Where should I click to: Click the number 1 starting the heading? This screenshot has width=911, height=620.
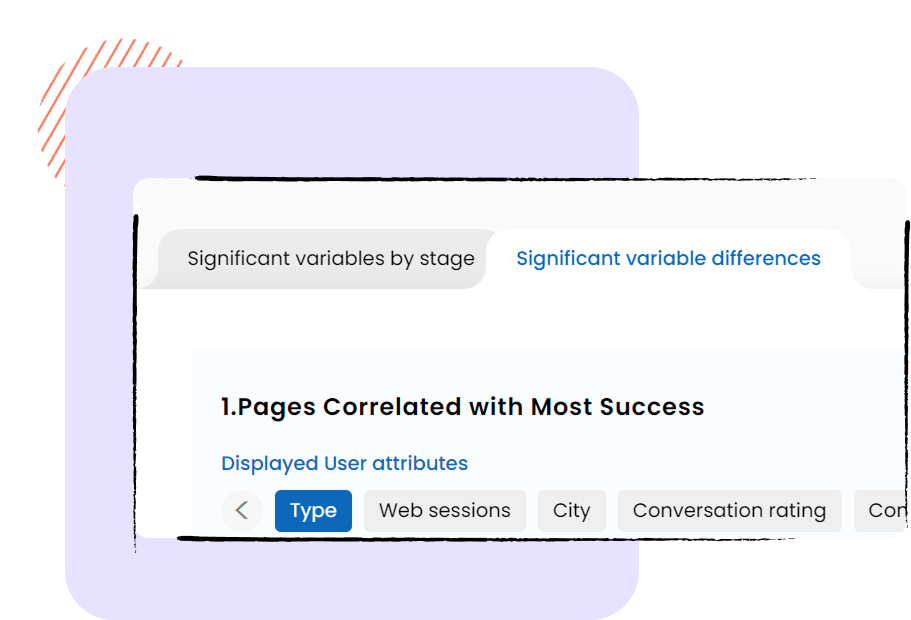pos(226,407)
